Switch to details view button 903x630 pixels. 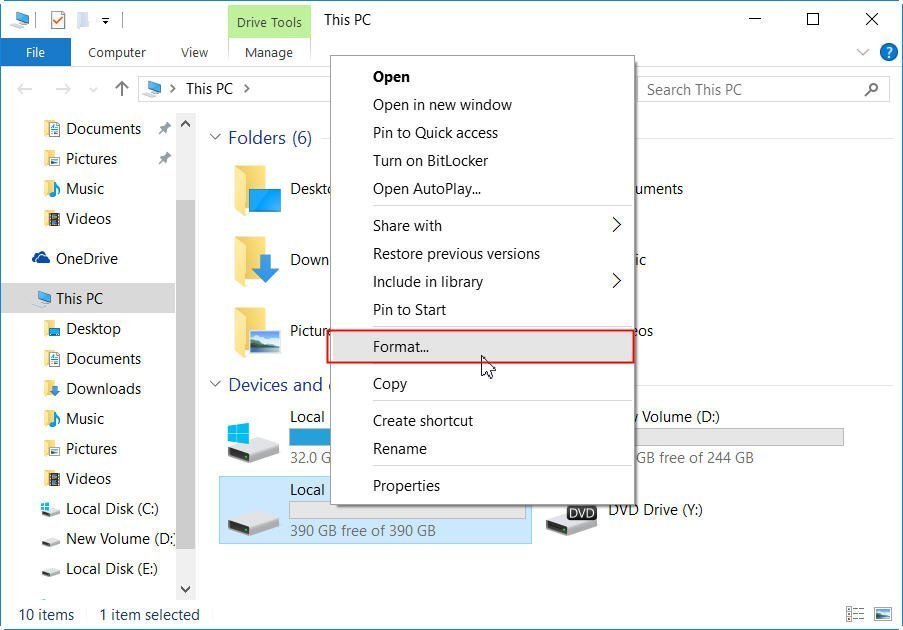[855, 614]
